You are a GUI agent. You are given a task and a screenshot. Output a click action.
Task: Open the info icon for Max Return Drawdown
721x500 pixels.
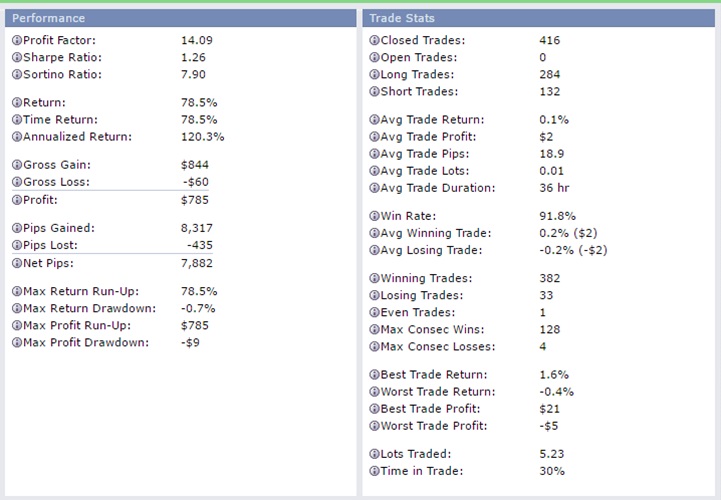[x=16, y=309]
